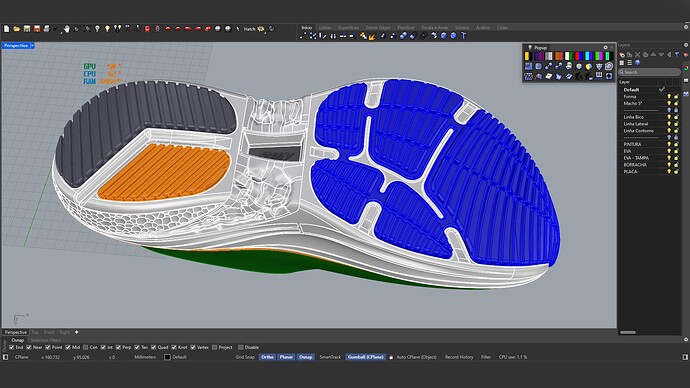The height and width of the screenshot is (388, 690).
Task: Toggle Osnap button in status bar
Action: [x=305, y=357]
